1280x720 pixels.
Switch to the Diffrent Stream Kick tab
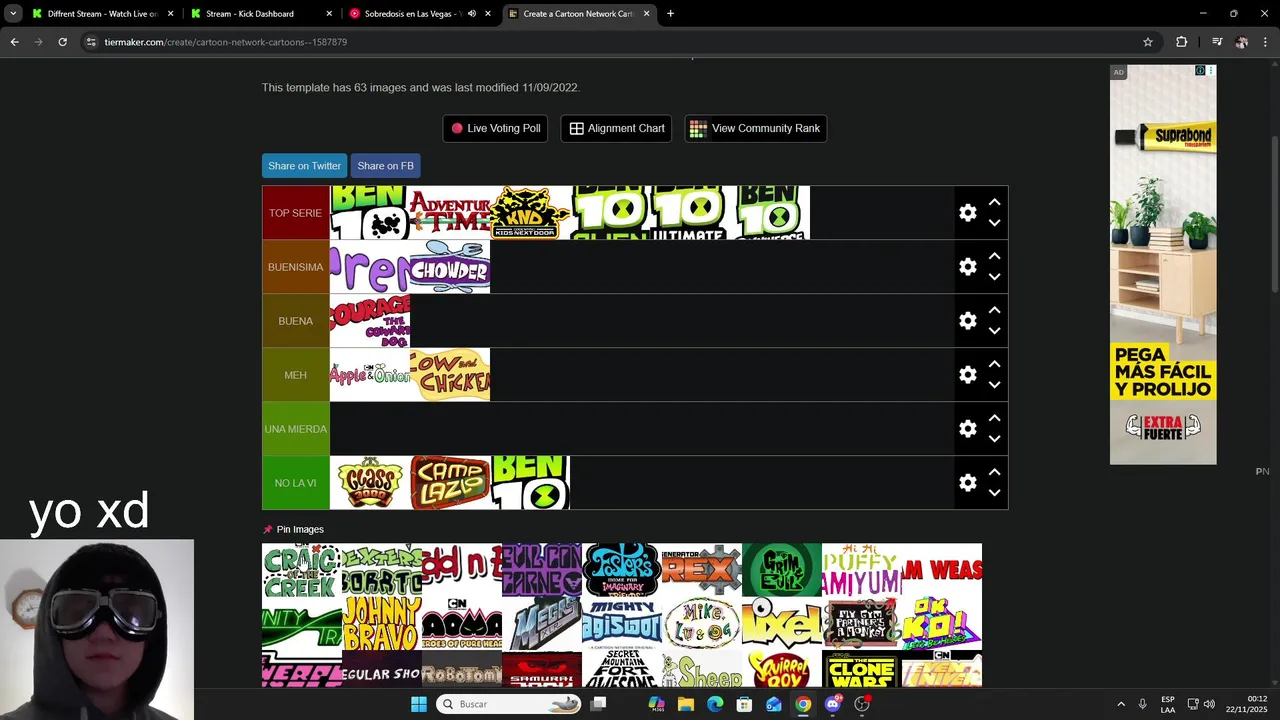103,14
